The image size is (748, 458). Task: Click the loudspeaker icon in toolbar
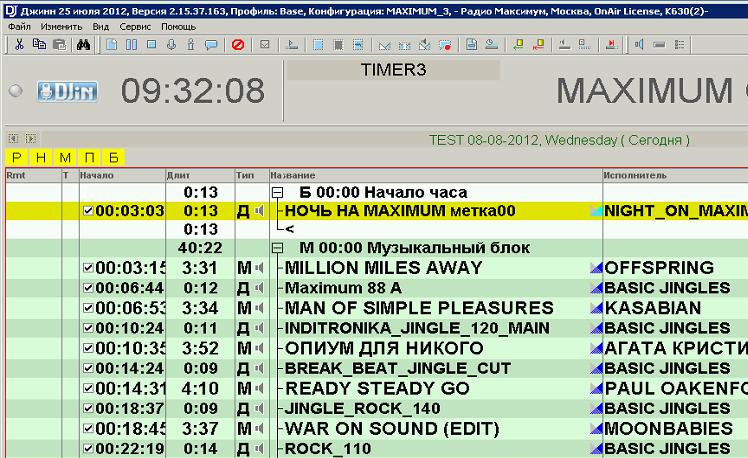pos(639,45)
